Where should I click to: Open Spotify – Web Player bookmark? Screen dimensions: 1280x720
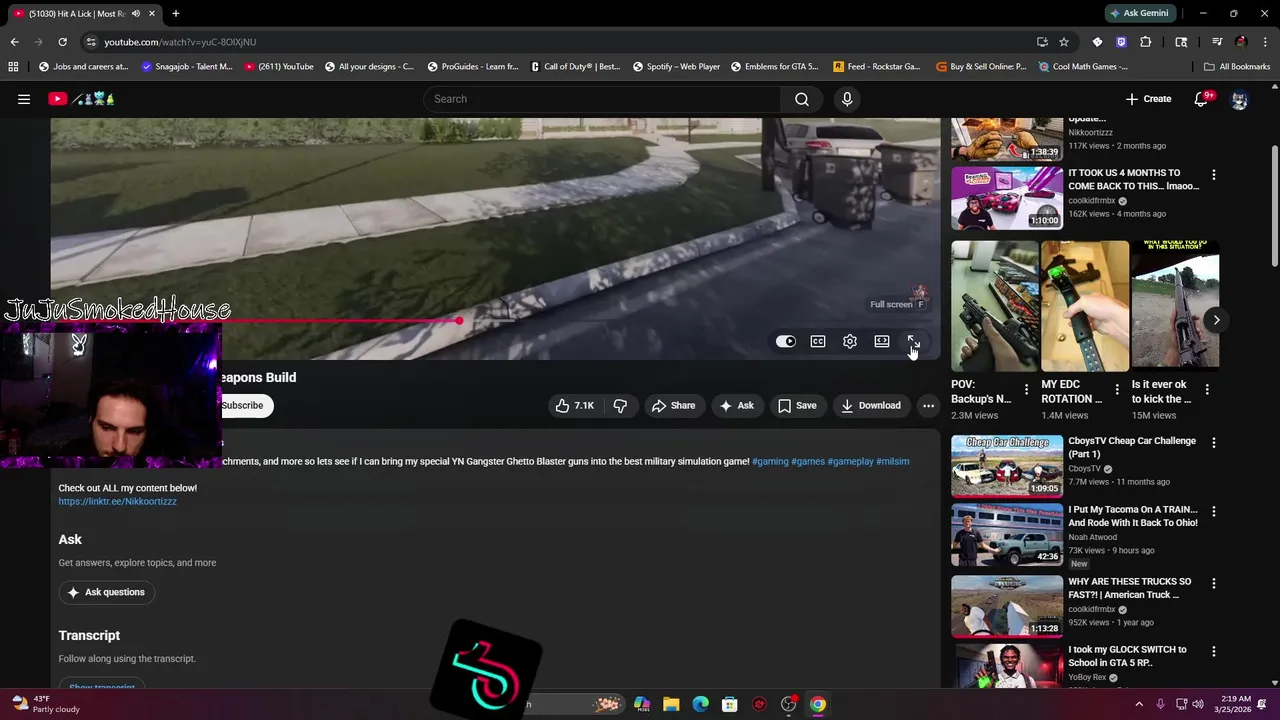(676, 67)
